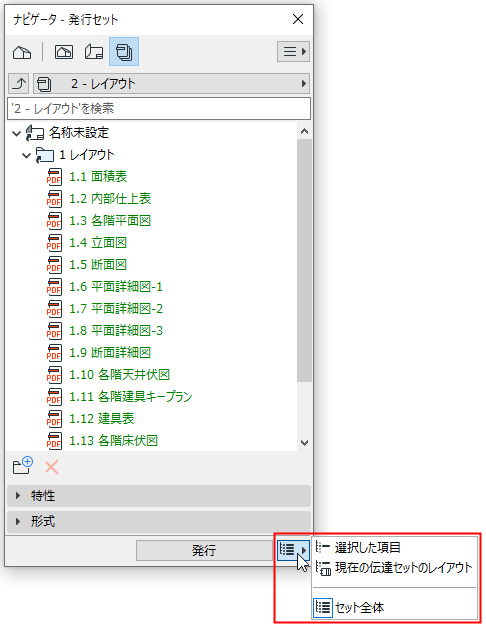Select the item 1.11 各階建具キープラン

tap(131, 397)
